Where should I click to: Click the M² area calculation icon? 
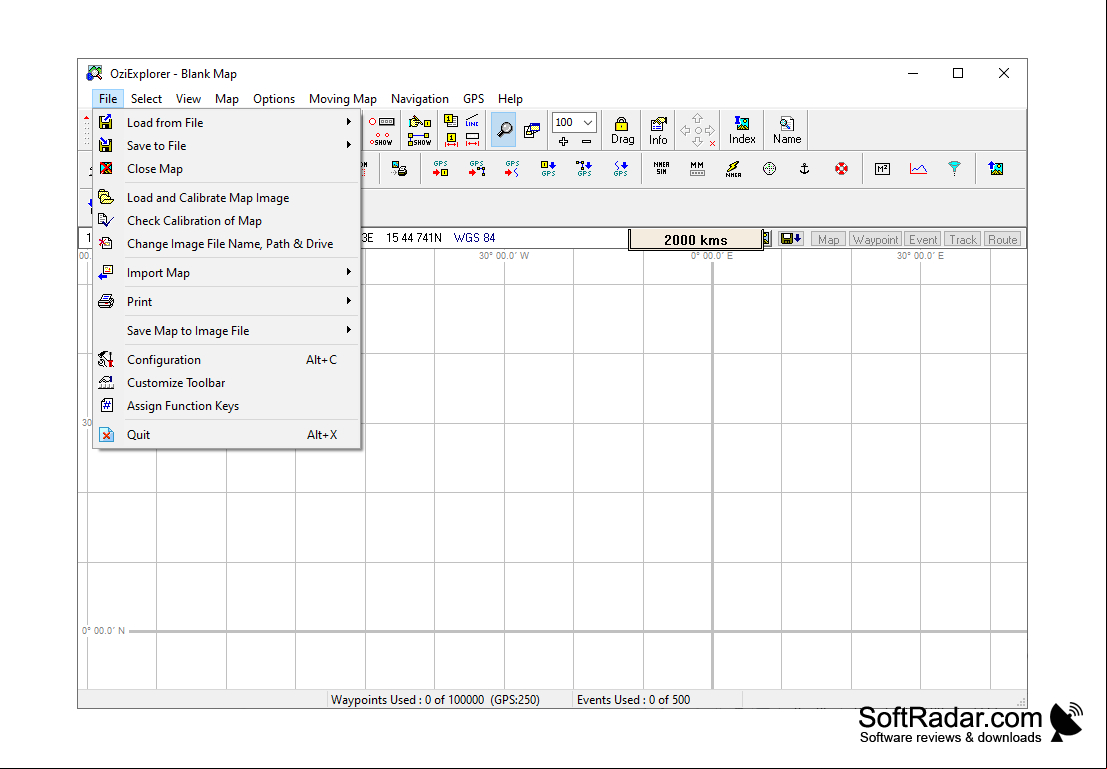(x=882, y=169)
